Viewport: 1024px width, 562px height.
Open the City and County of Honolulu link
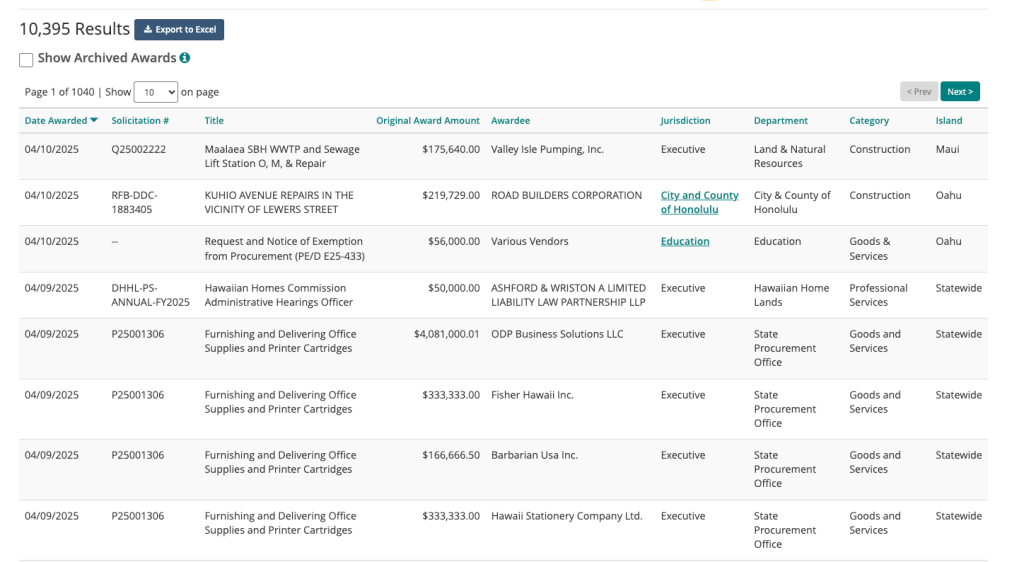[x=699, y=202]
